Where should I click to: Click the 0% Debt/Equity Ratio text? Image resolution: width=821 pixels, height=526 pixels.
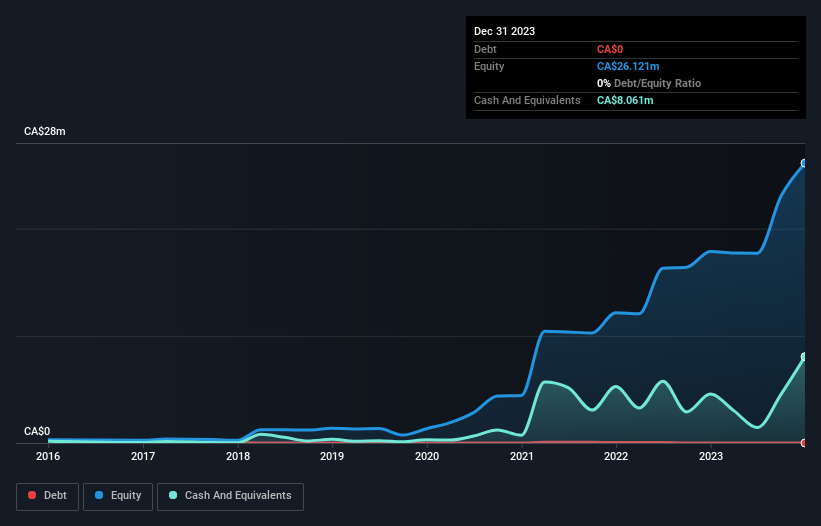[x=649, y=83]
